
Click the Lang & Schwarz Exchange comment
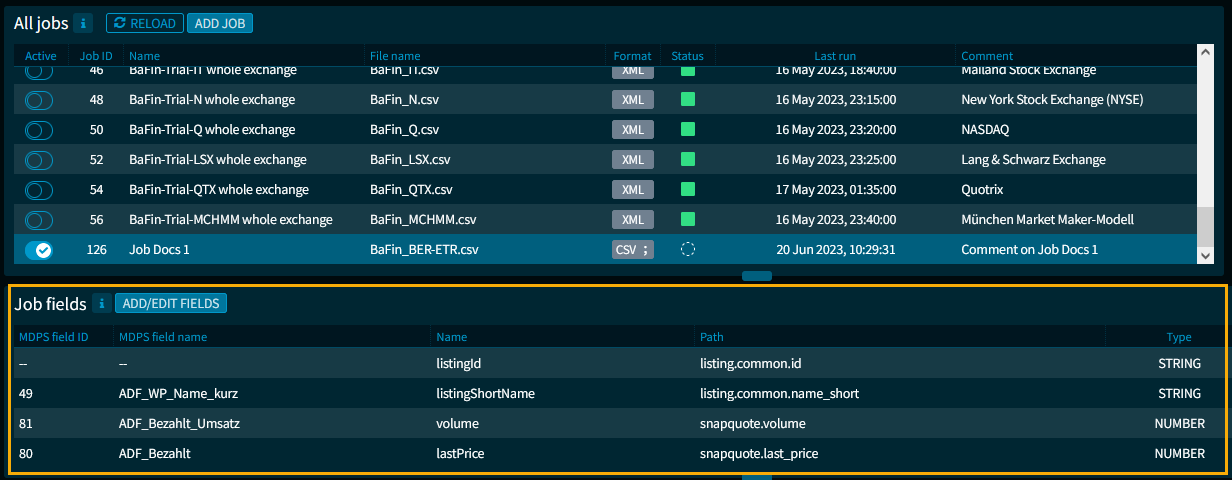click(1033, 160)
